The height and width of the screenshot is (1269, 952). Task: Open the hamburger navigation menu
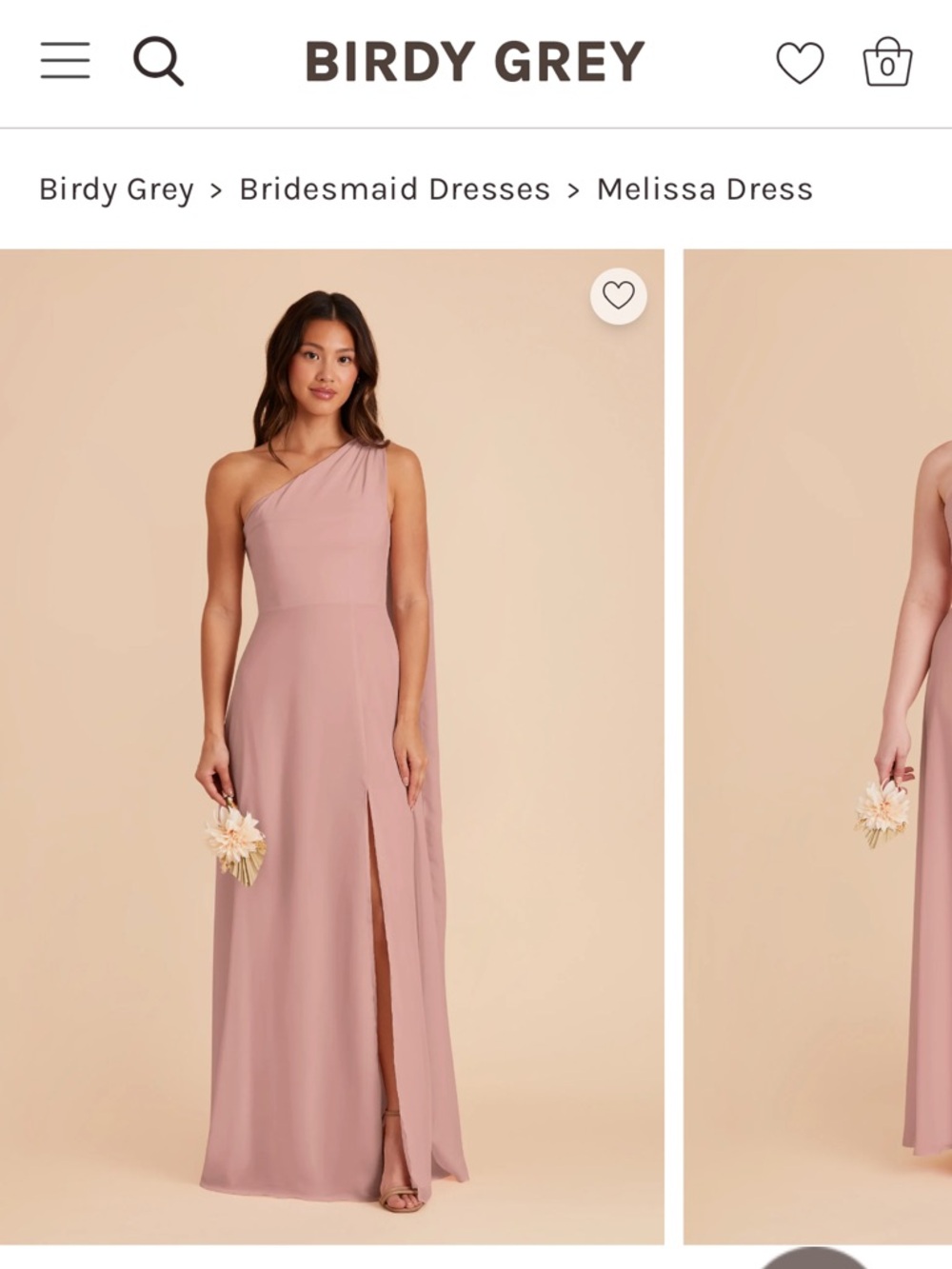pos(64,60)
